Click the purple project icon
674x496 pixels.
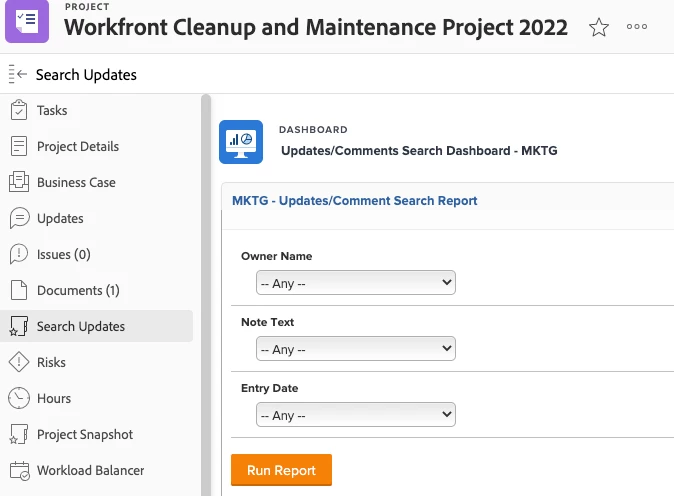tap(27, 21)
